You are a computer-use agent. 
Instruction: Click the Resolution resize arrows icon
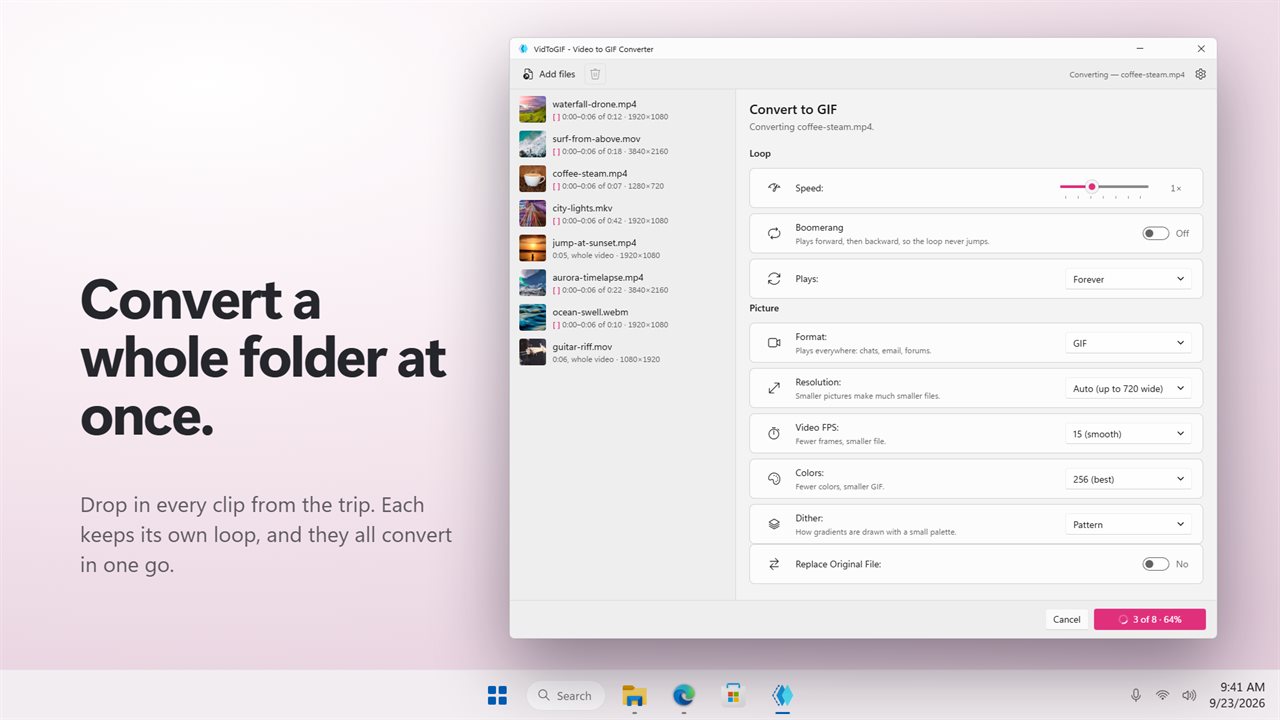(774, 388)
